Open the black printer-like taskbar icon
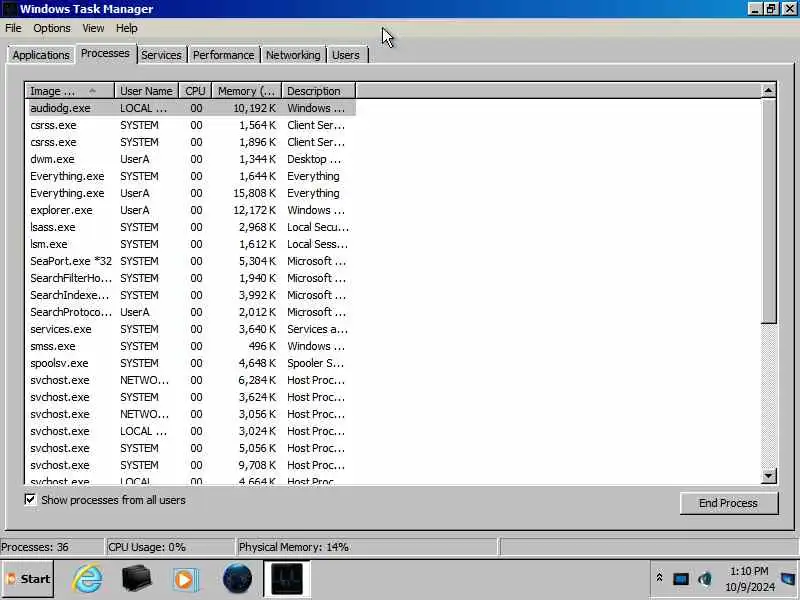Viewport: 800px width, 600px height. pyautogui.click(x=136, y=579)
